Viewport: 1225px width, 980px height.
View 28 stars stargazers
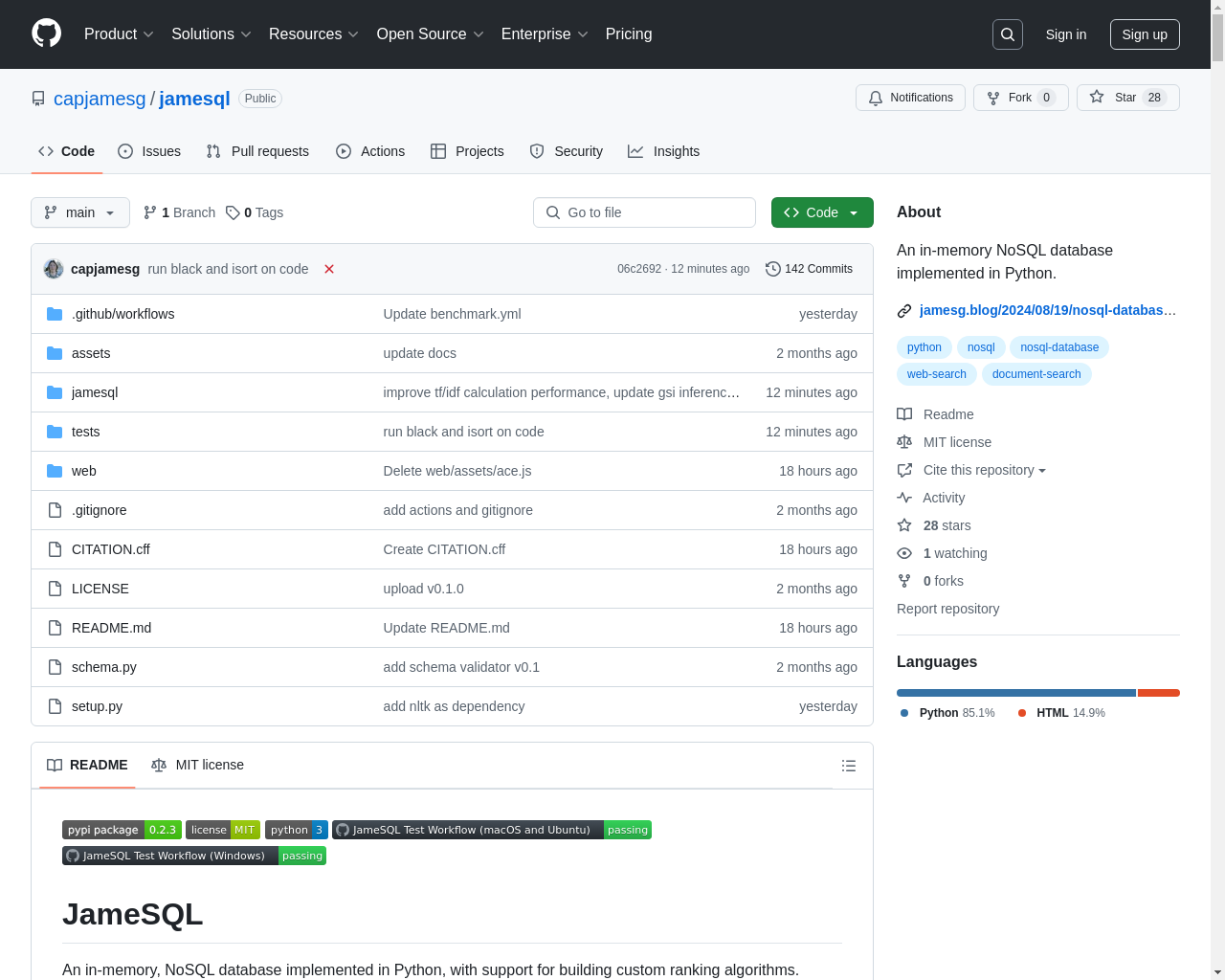pyautogui.click(x=934, y=525)
